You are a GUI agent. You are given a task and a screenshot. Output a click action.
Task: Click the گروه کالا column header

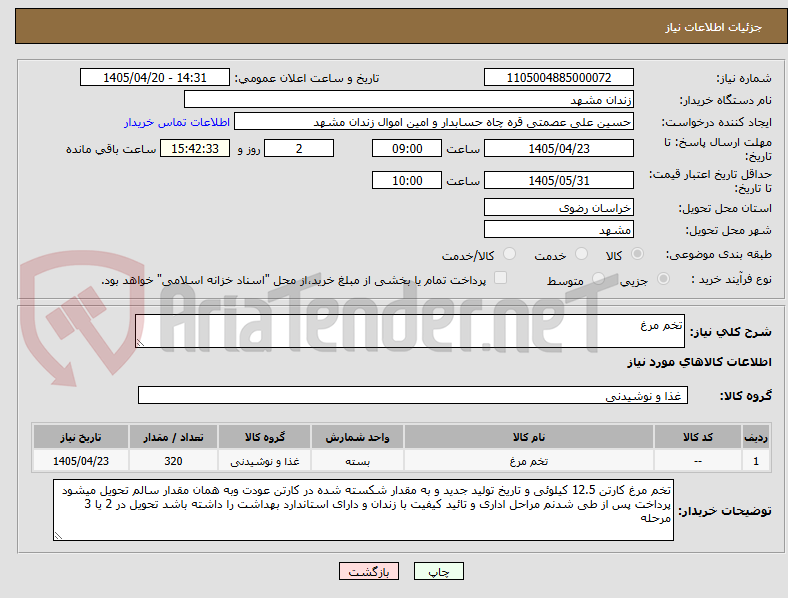coord(265,437)
